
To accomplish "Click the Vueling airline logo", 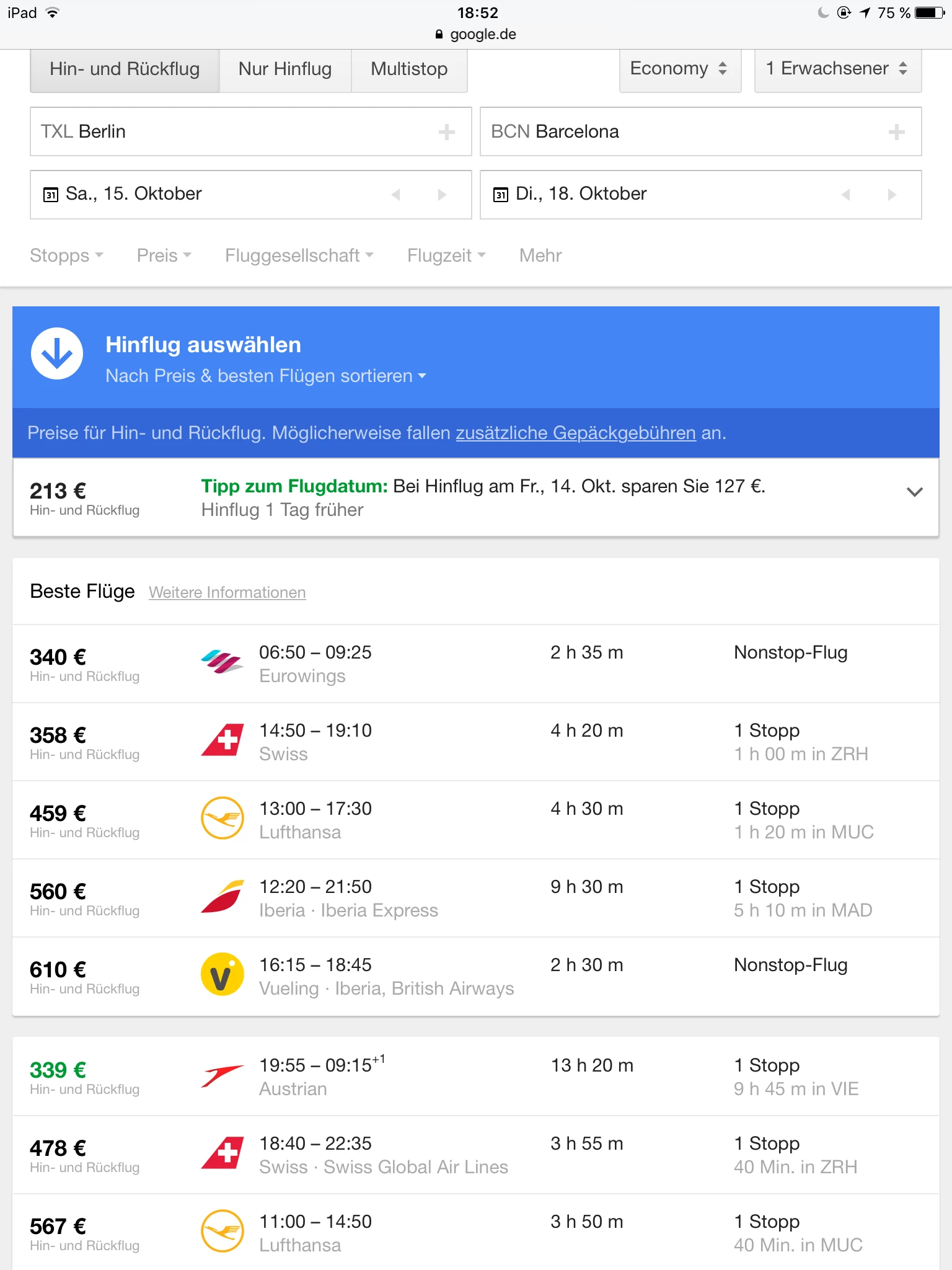I will [x=222, y=975].
